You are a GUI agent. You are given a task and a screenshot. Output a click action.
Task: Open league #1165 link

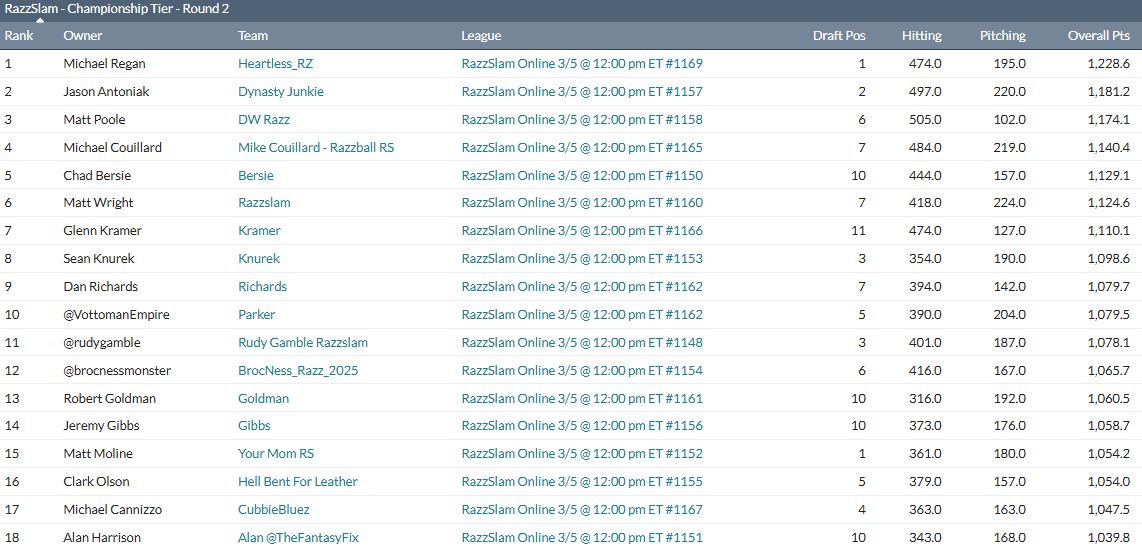(582, 147)
